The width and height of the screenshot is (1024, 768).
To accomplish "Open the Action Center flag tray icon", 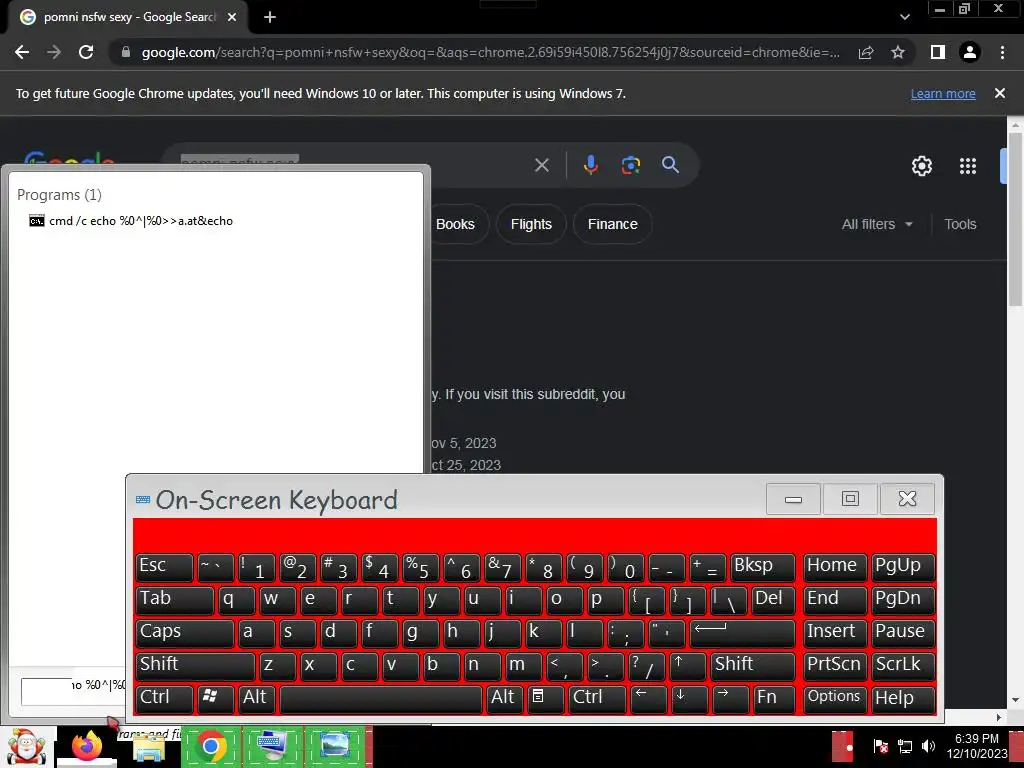I will (880, 746).
